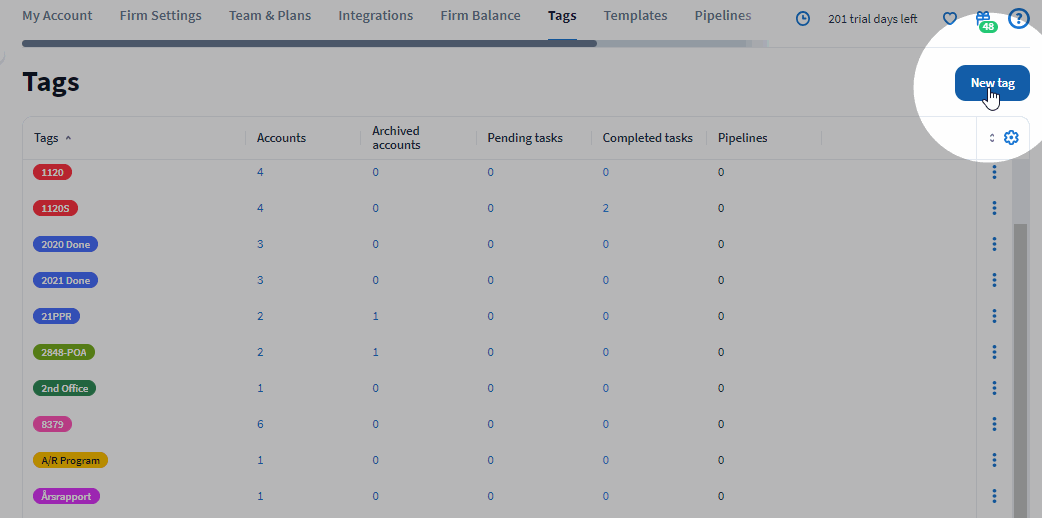This screenshot has height=518, width=1042.
Task: Click the 2848-POA green tag badge
Action: pyautogui.click(x=64, y=352)
